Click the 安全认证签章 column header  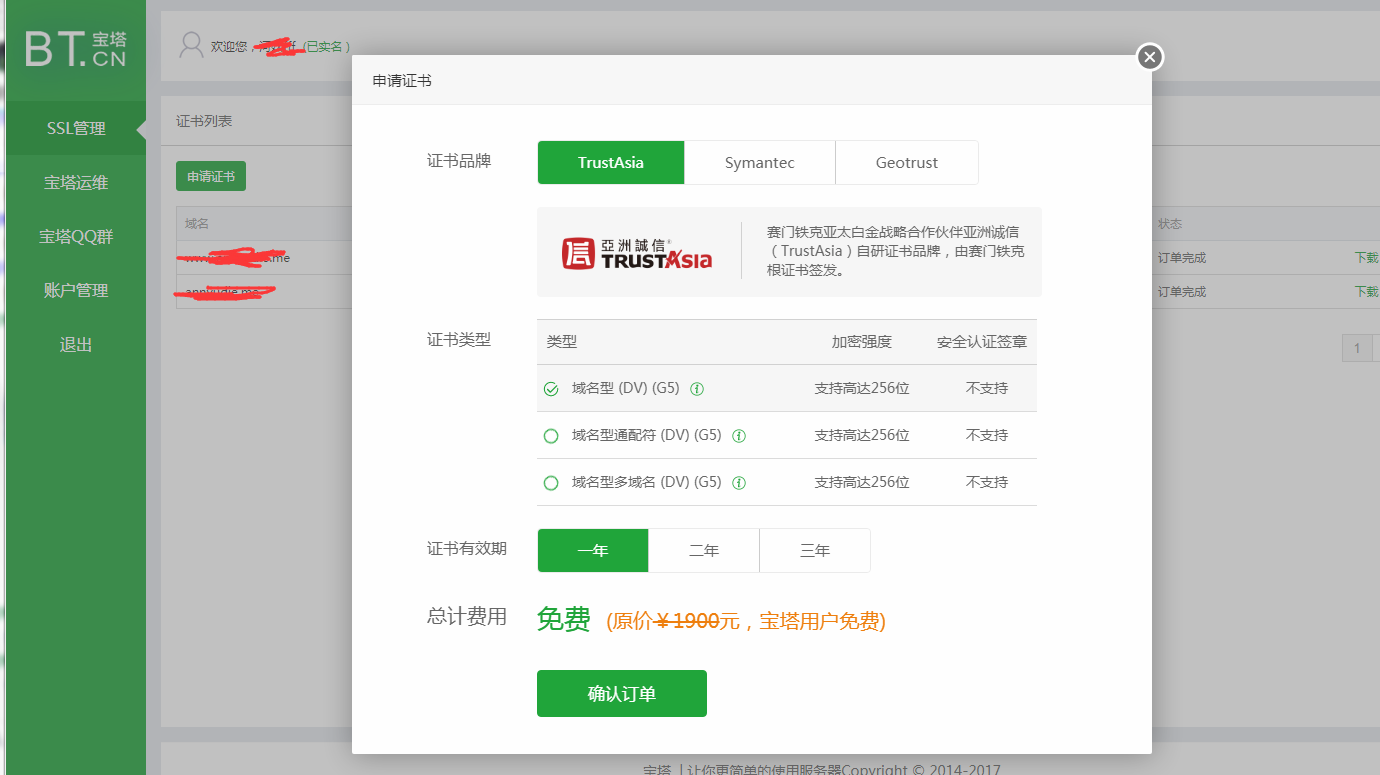(982, 342)
